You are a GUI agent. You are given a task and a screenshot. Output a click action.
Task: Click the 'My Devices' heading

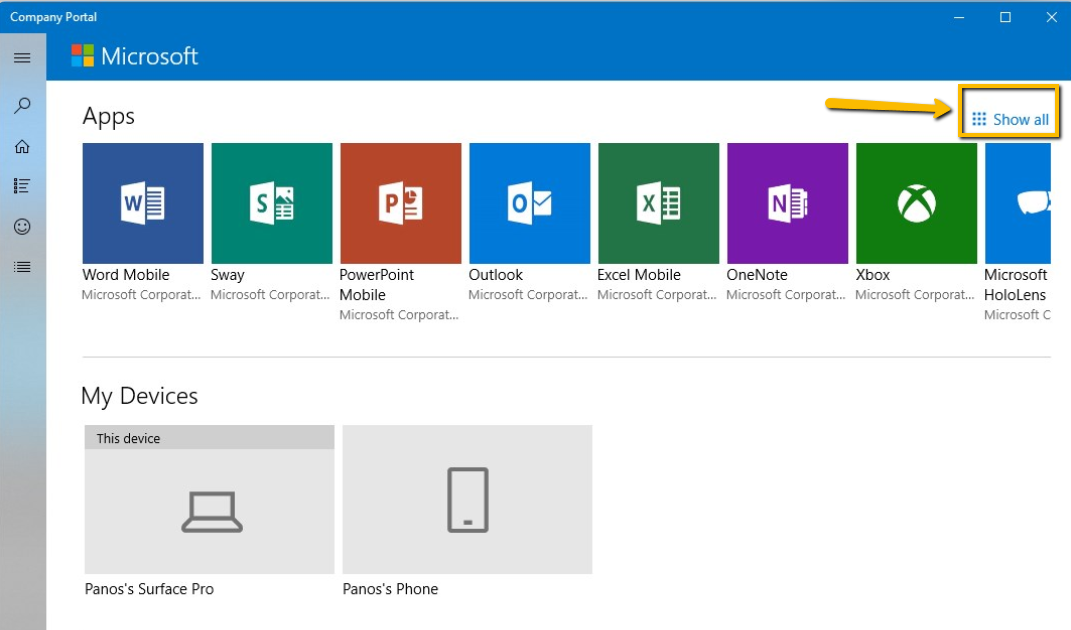(139, 396)
